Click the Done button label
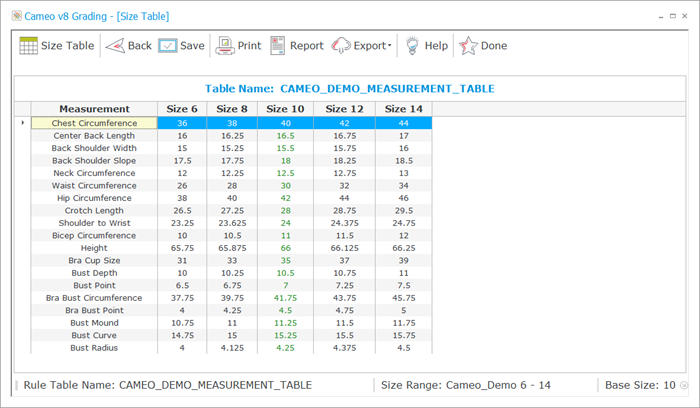Viewport: 700px width, 408px height. click(494, 46)
